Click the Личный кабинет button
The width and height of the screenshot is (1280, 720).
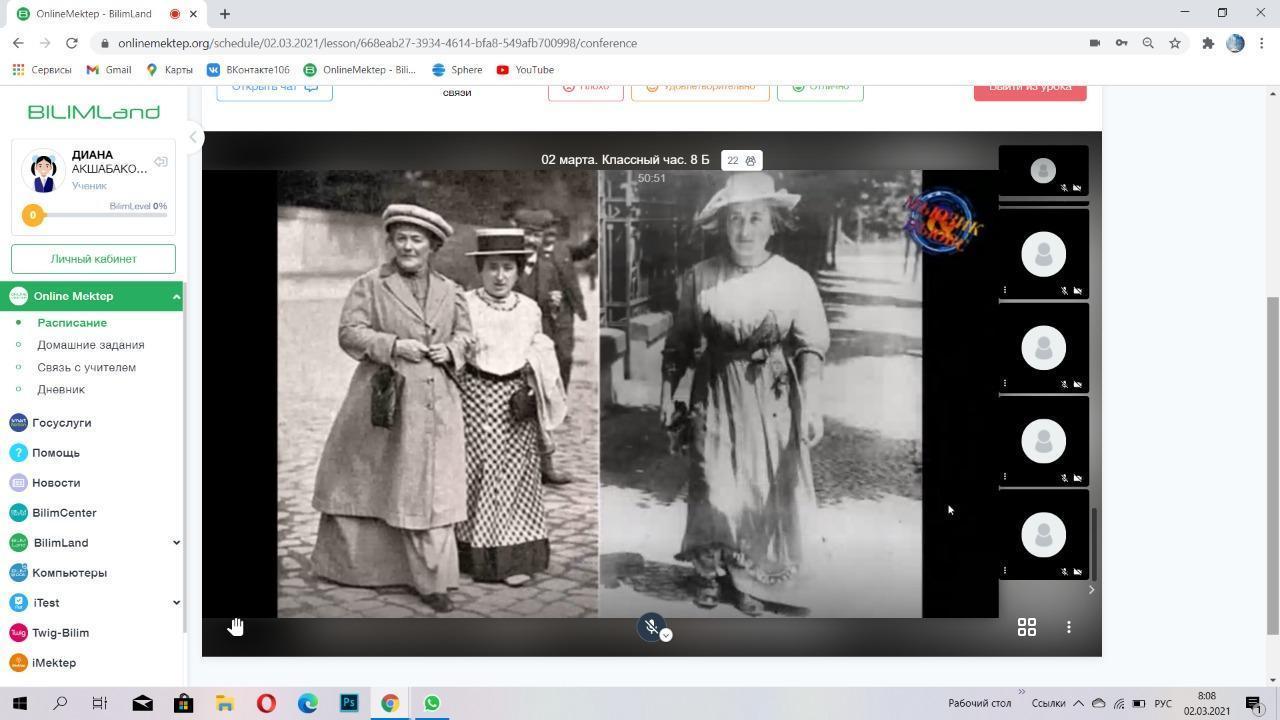tap(93, 259)
